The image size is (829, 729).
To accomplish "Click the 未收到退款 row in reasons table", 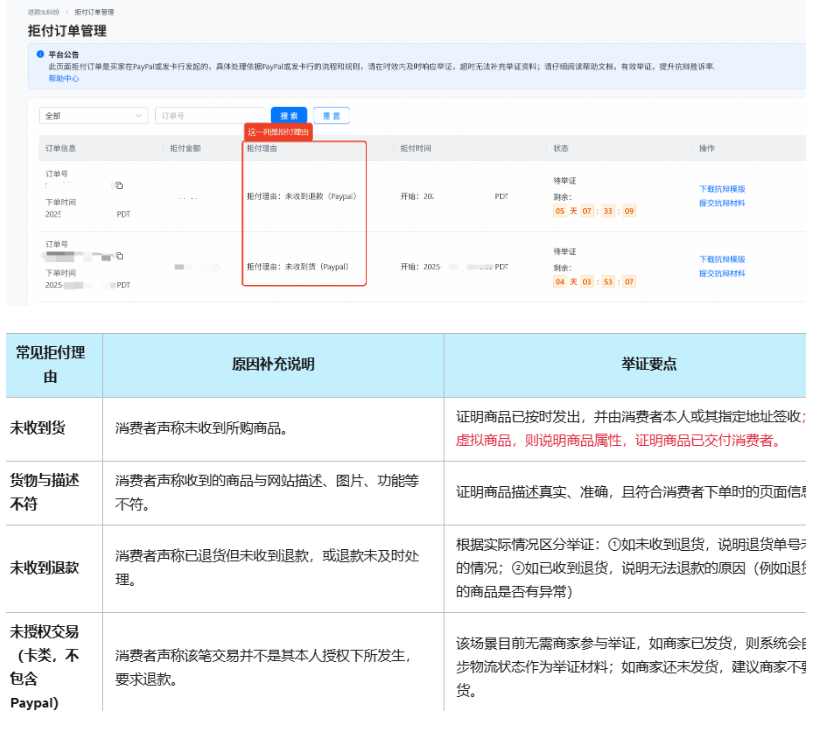I will [45, 567].
